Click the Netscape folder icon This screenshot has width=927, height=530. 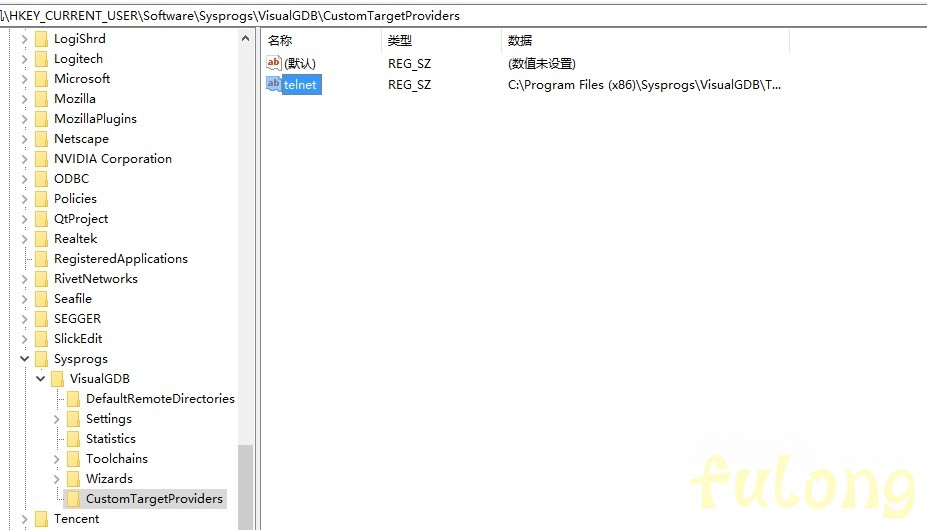click(x=41, y=139)
